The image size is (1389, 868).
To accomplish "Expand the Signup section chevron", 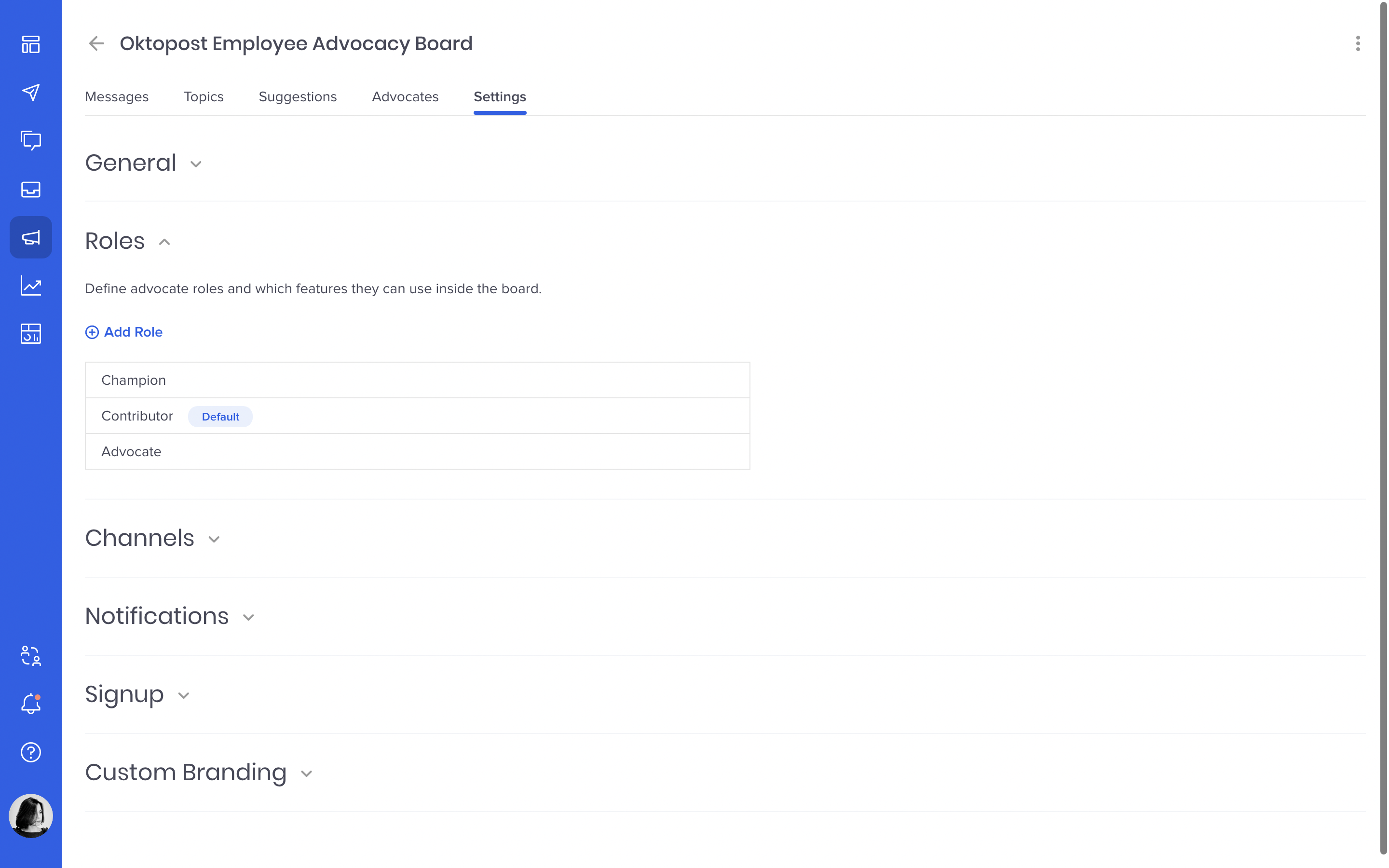I will click(x=184, y=695).
